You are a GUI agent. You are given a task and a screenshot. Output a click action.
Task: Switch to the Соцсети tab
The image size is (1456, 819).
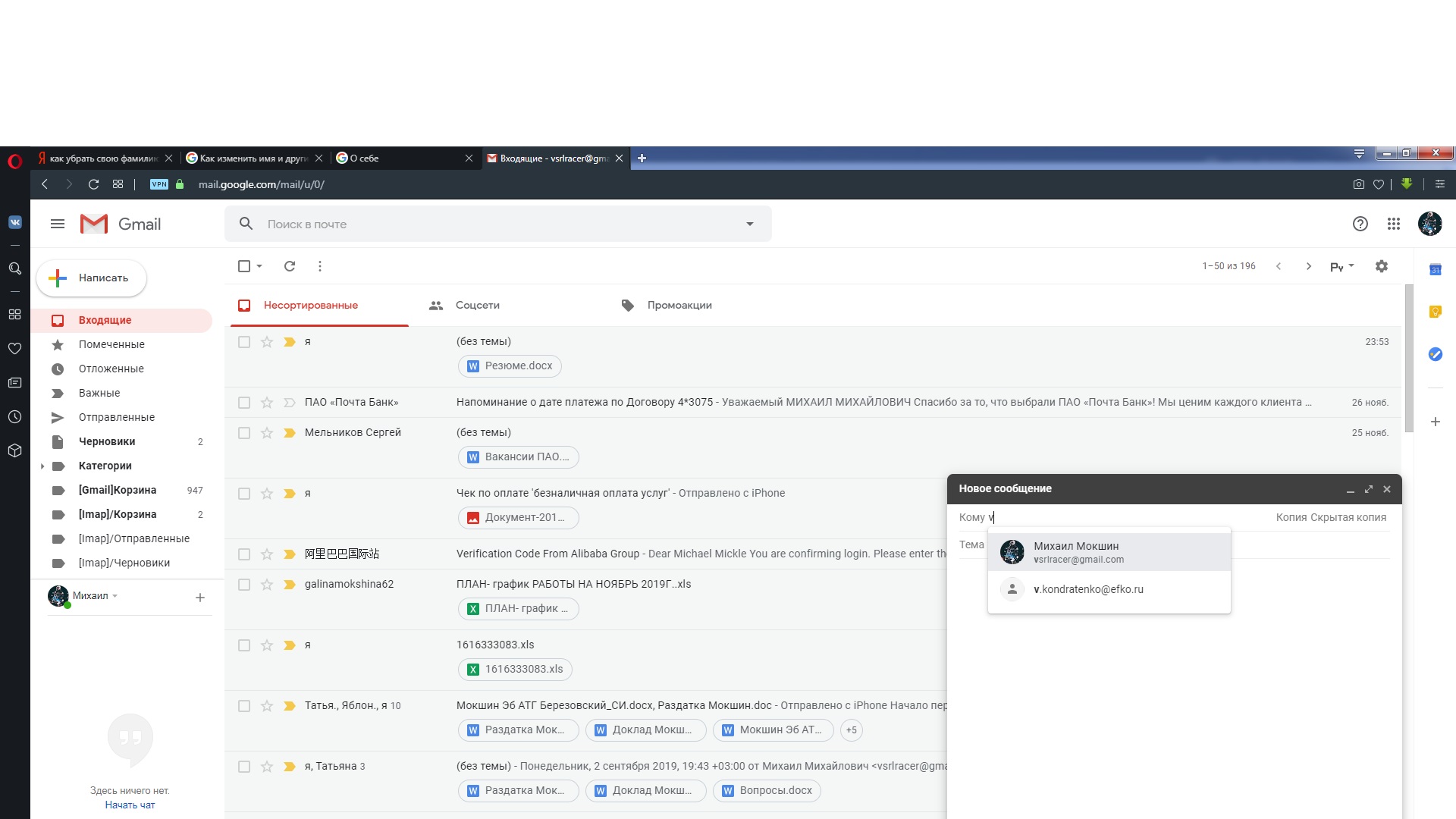477,305
